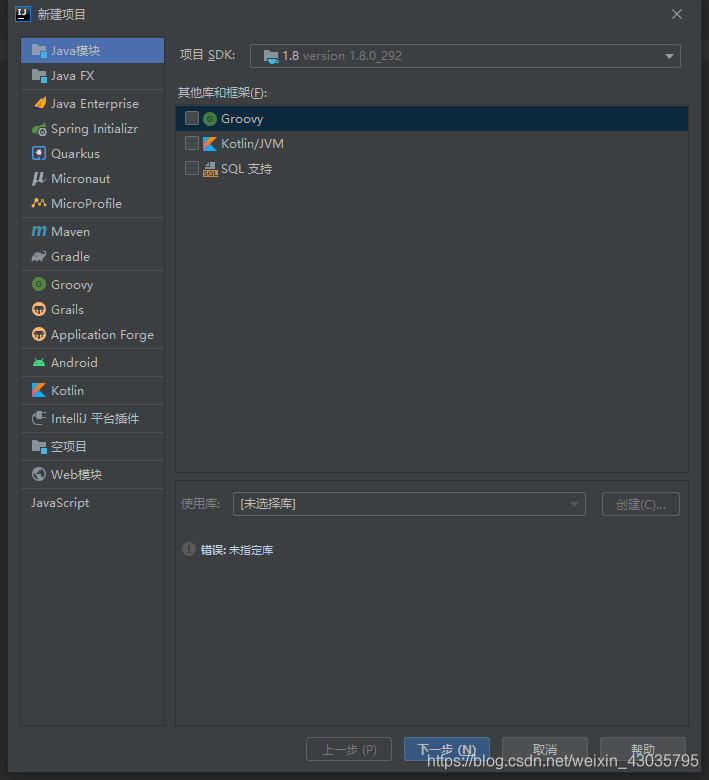Click the Maven m icon
709x780 pixels.
(39, 231)
